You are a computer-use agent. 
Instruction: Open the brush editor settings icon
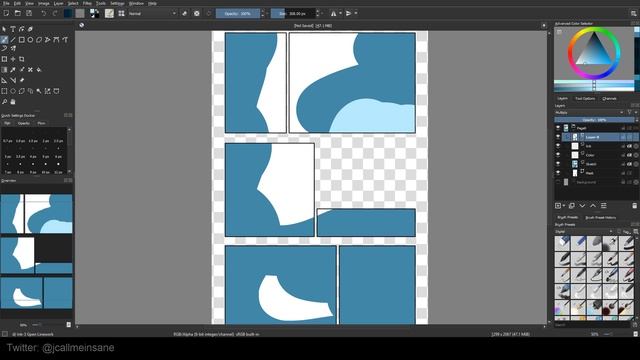pyautogui.click(x=109, y=13)
